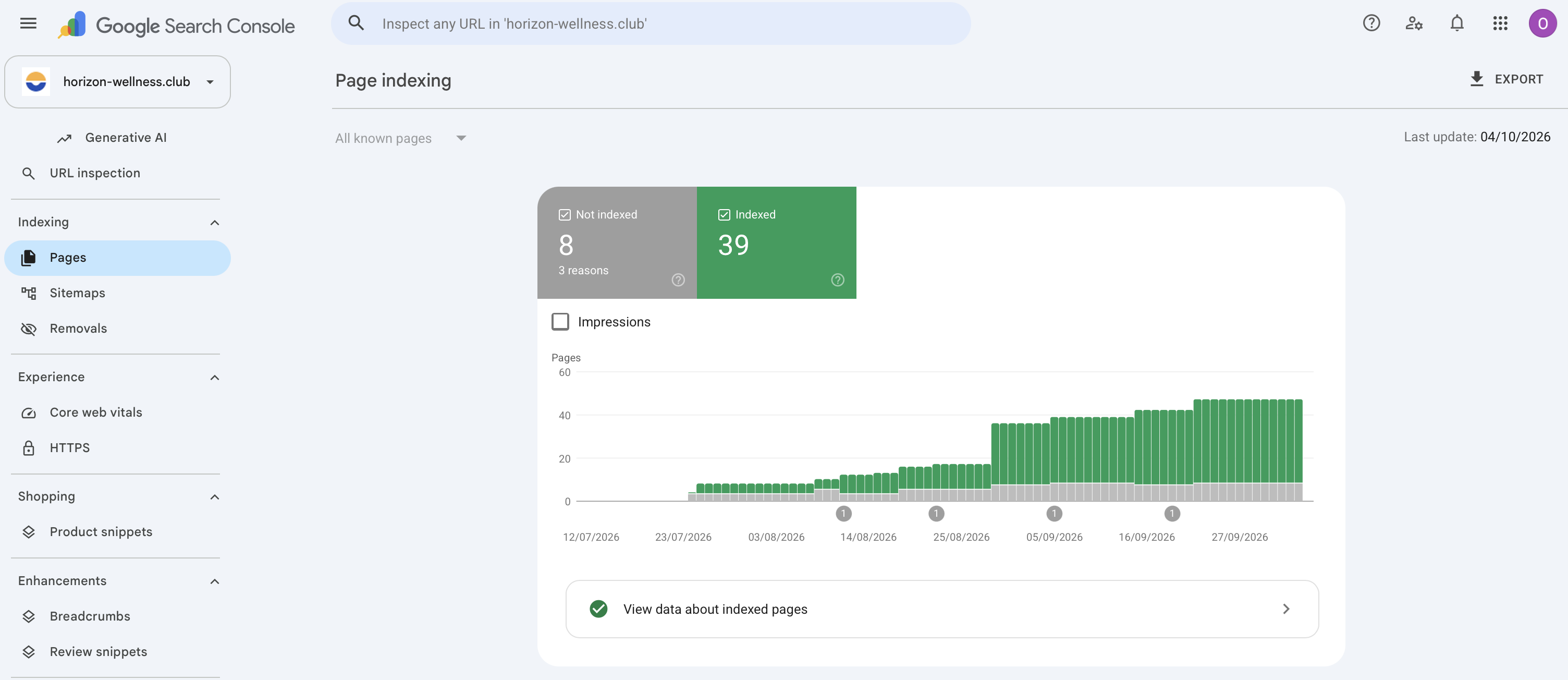Click the green checkmark icon for indexed pages
This screenshot has width=1568, height=680.
point(598,609)
